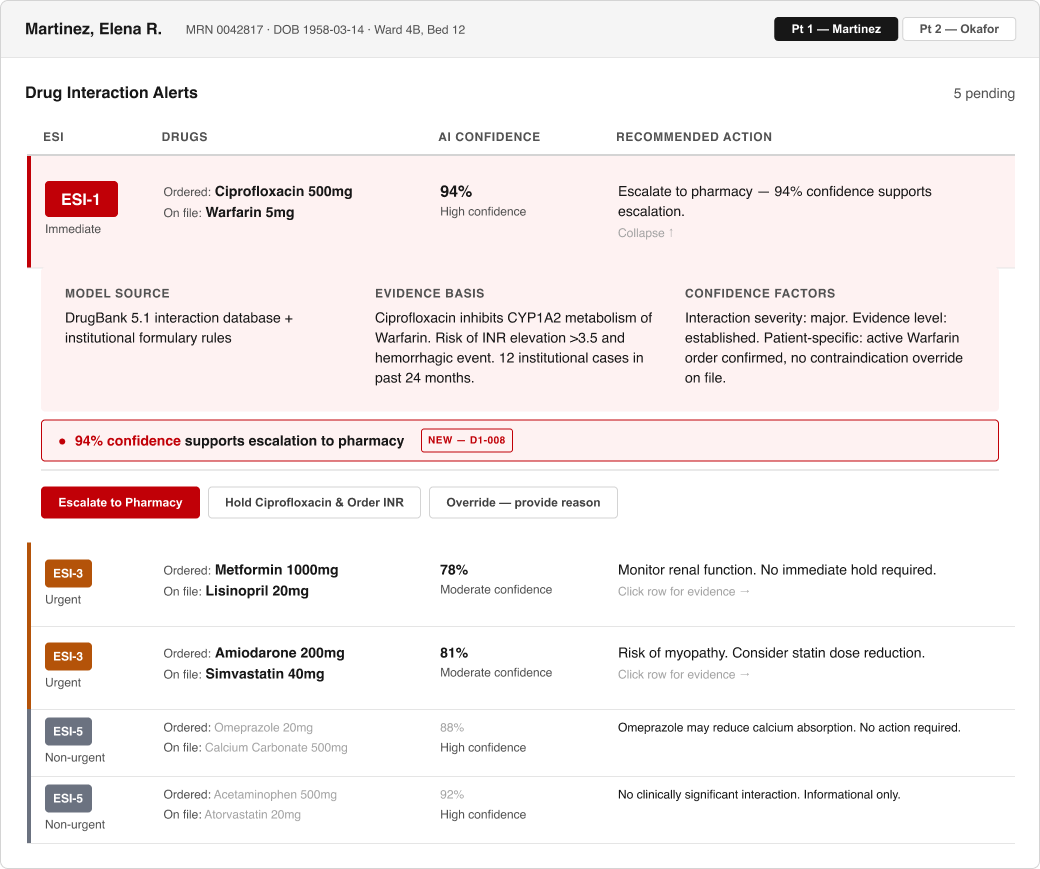Click No clinically significant interaction text
Image resolution: width=1040 pixels, height=869 pixels.
pos(759,795)
